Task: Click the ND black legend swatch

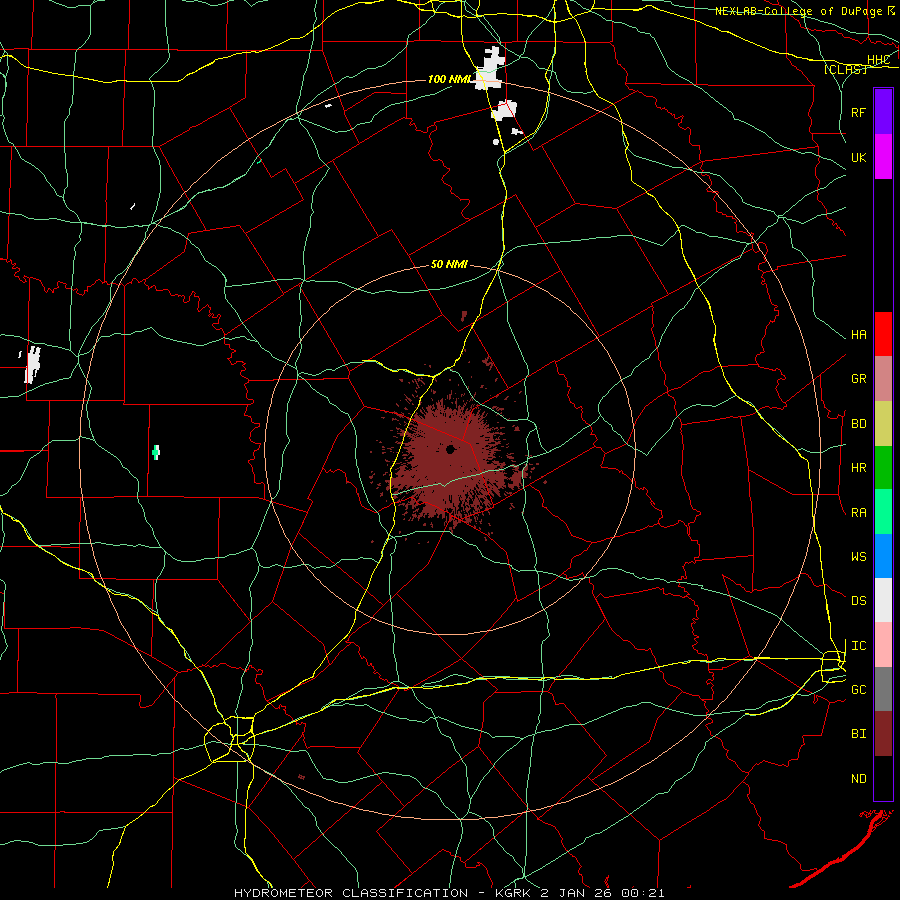Action: coord(883,778)
